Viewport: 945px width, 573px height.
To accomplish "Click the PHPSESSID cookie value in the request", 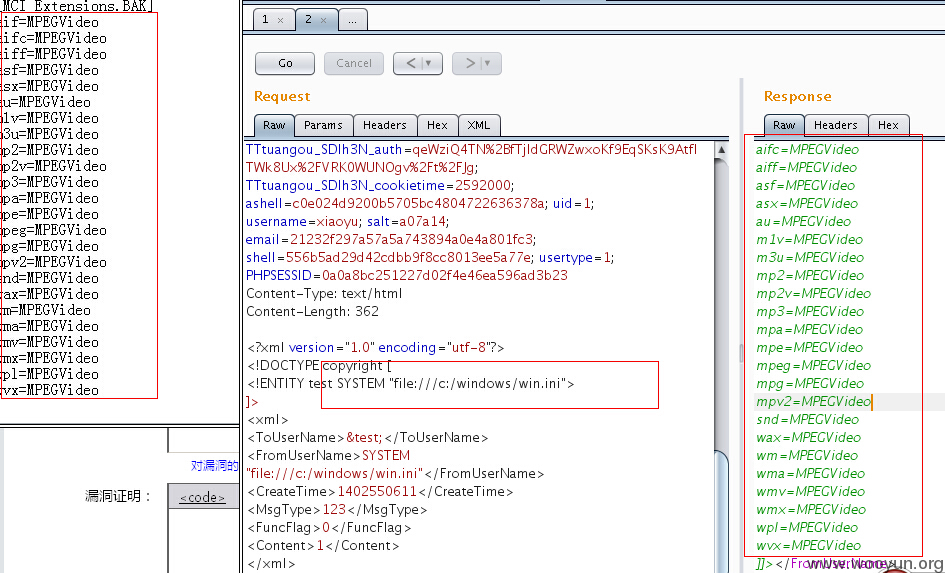I will click(445, 276).
